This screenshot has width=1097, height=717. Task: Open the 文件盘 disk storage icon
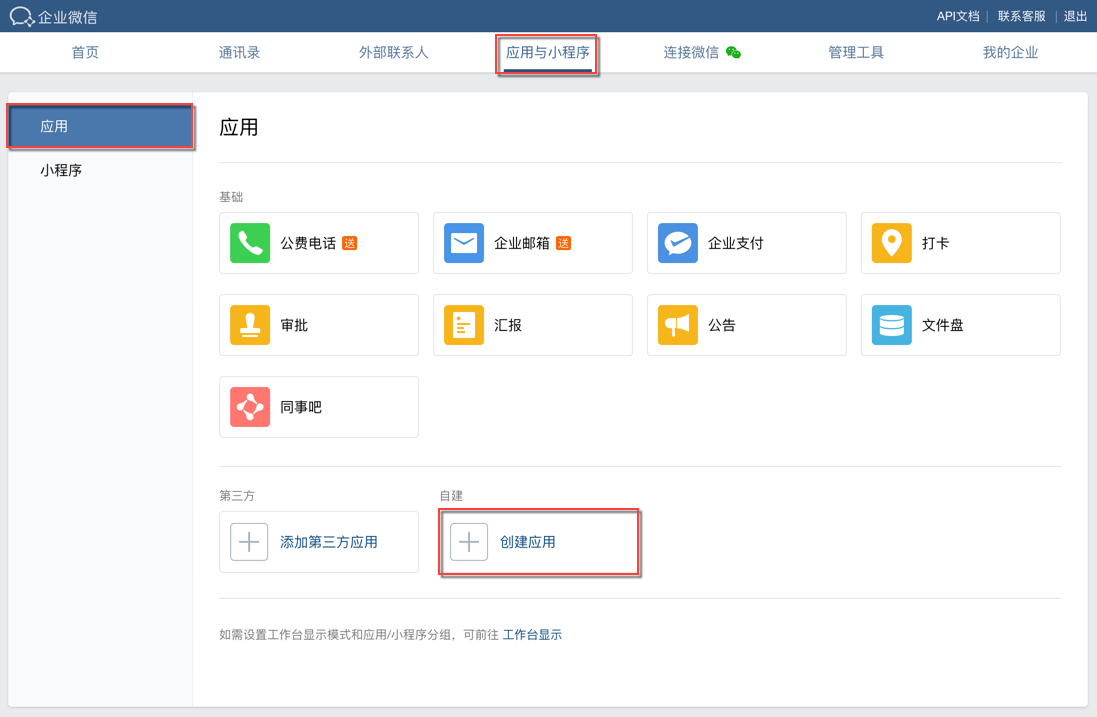tap(892, 325)
